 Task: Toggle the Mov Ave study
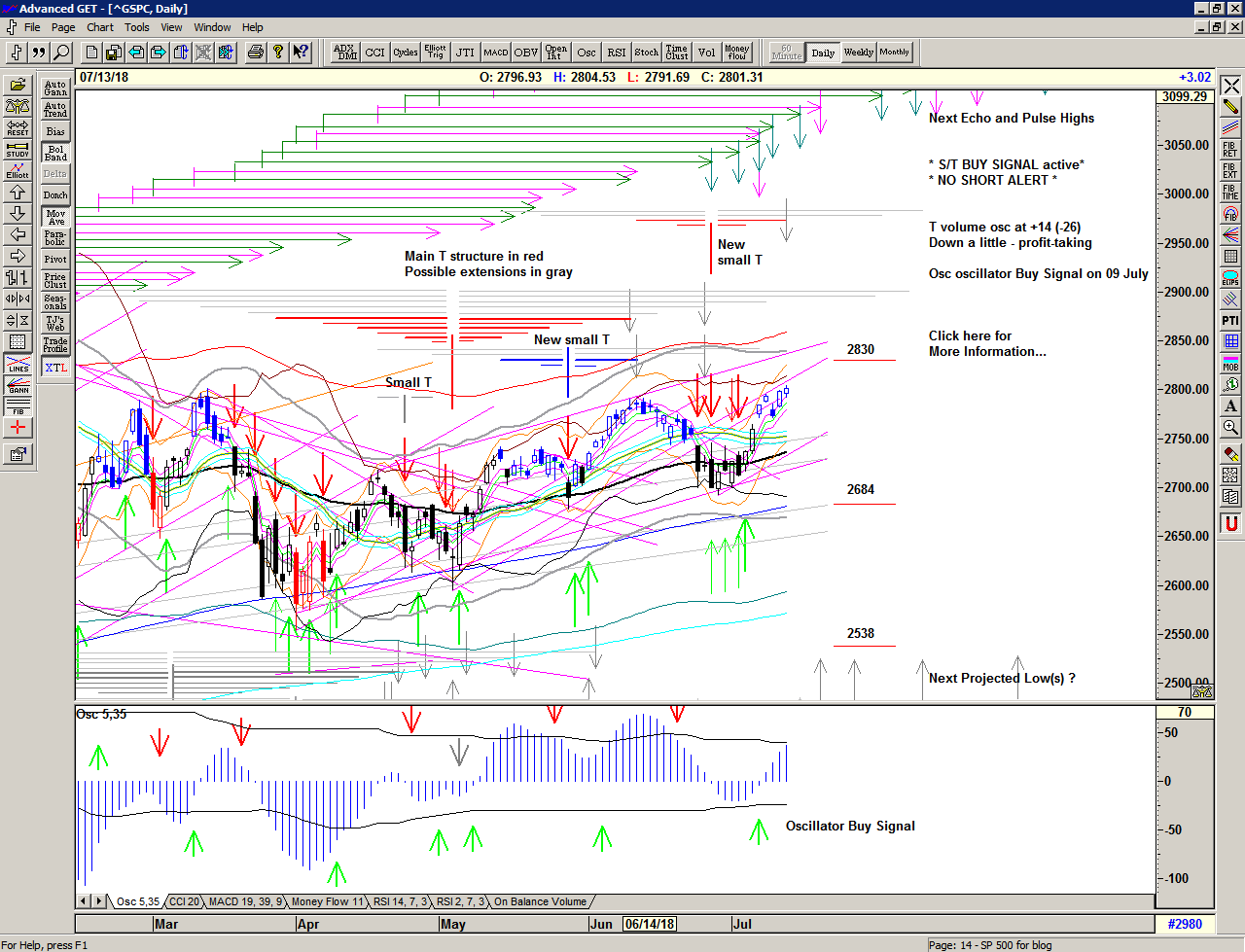click(55, 217)
